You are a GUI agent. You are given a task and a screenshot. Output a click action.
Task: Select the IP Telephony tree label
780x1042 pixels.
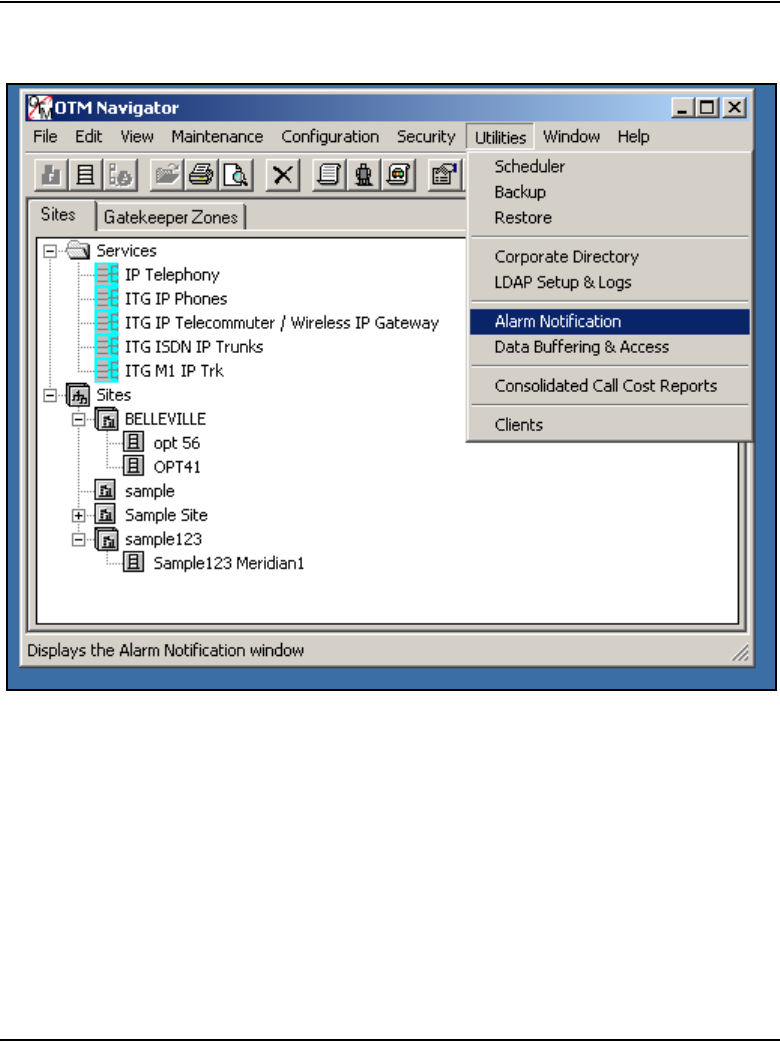[x=172, y=274]
